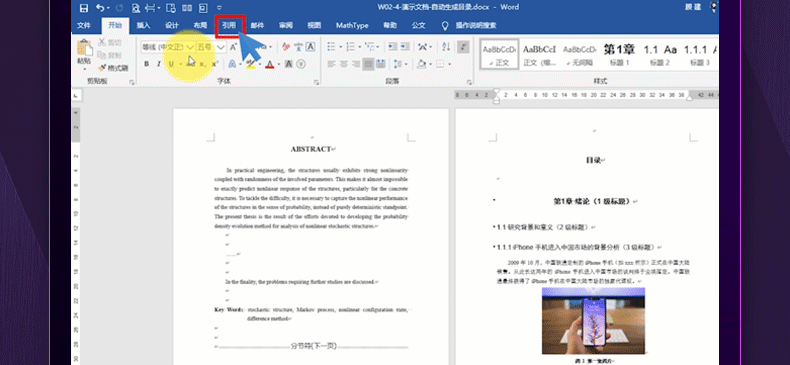Open customize quick access toolbar dropdown

tap(219, 8)
